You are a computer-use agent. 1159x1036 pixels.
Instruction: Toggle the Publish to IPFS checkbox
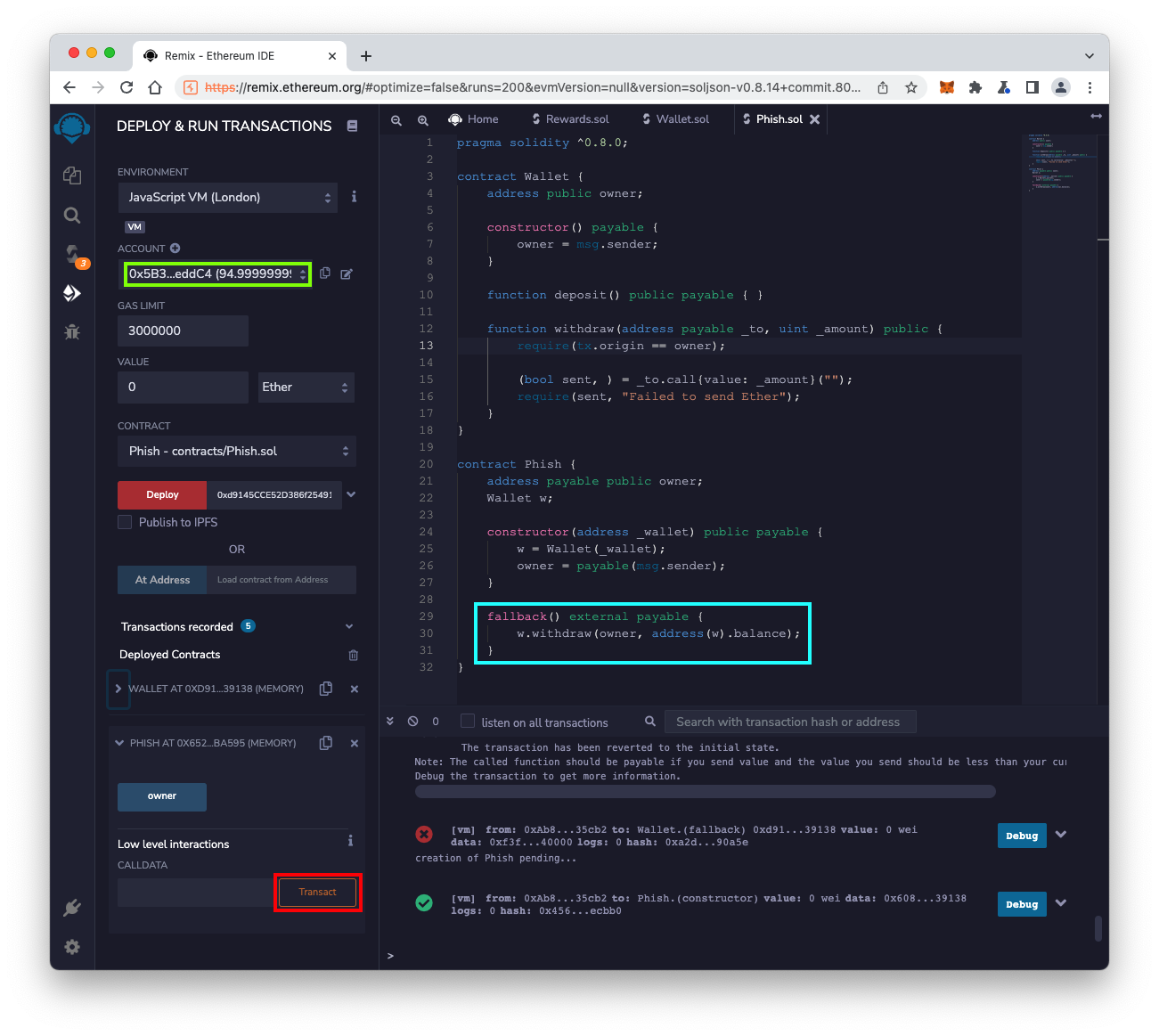point(125,522)
